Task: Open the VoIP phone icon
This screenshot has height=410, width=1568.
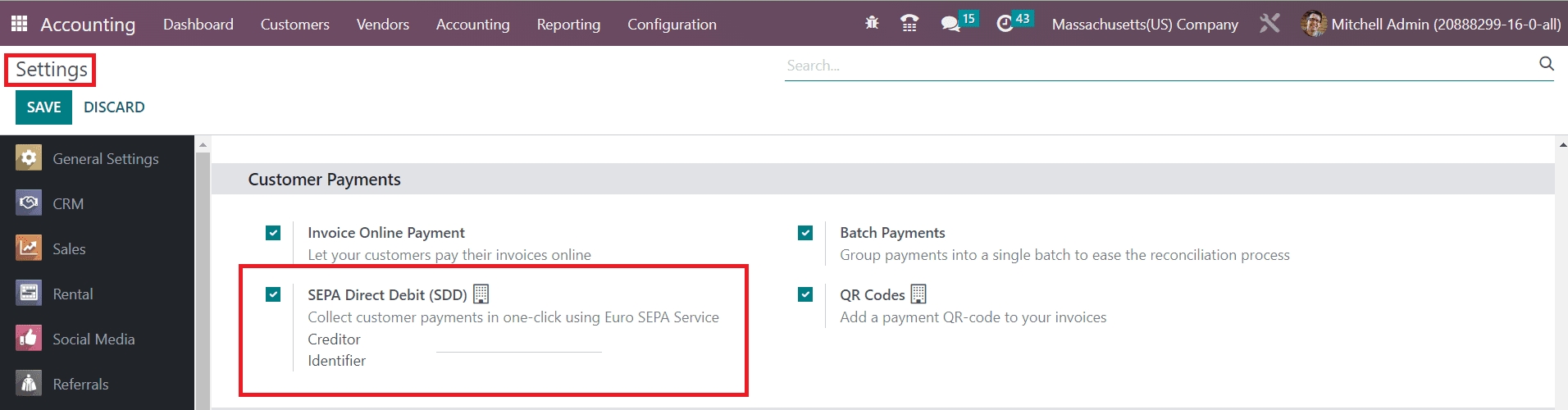Action: click(909, 24)
